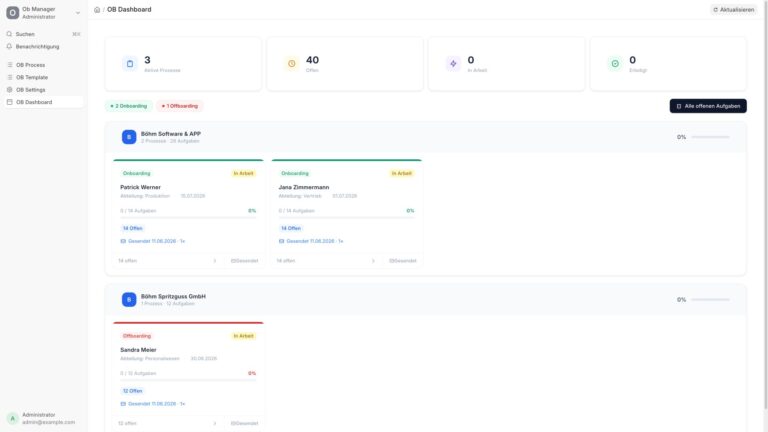The image size is (768, 432).
Task: Click the progress bar of Böhm Software & APP
Action: tap(710, 137)
